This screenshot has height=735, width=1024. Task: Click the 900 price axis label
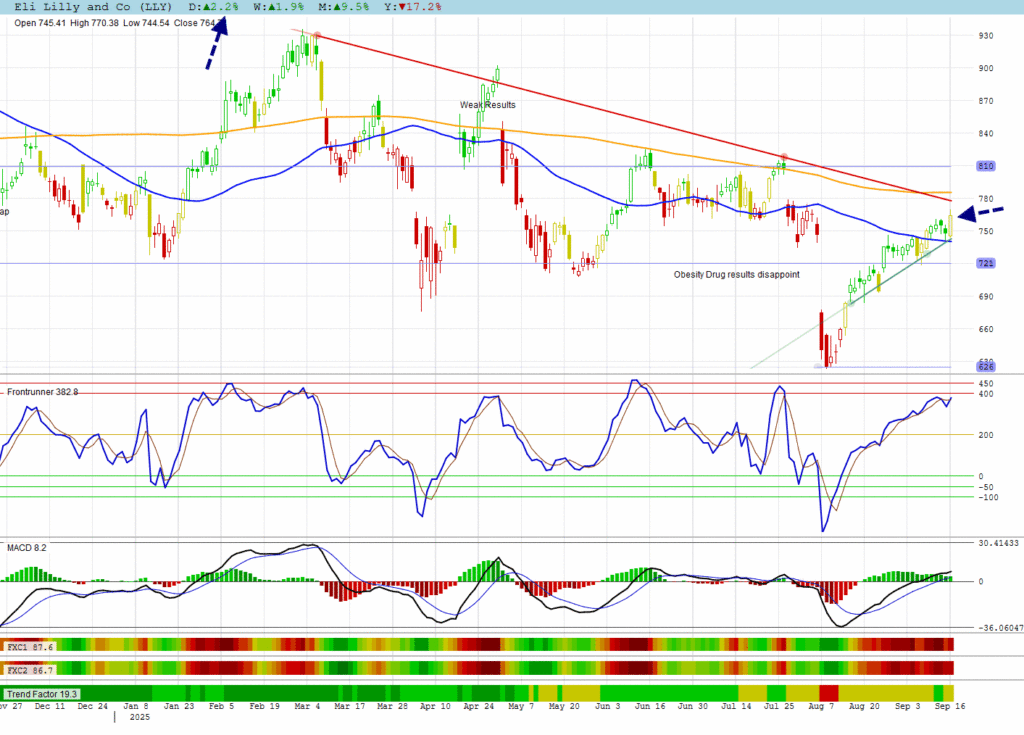985,68
